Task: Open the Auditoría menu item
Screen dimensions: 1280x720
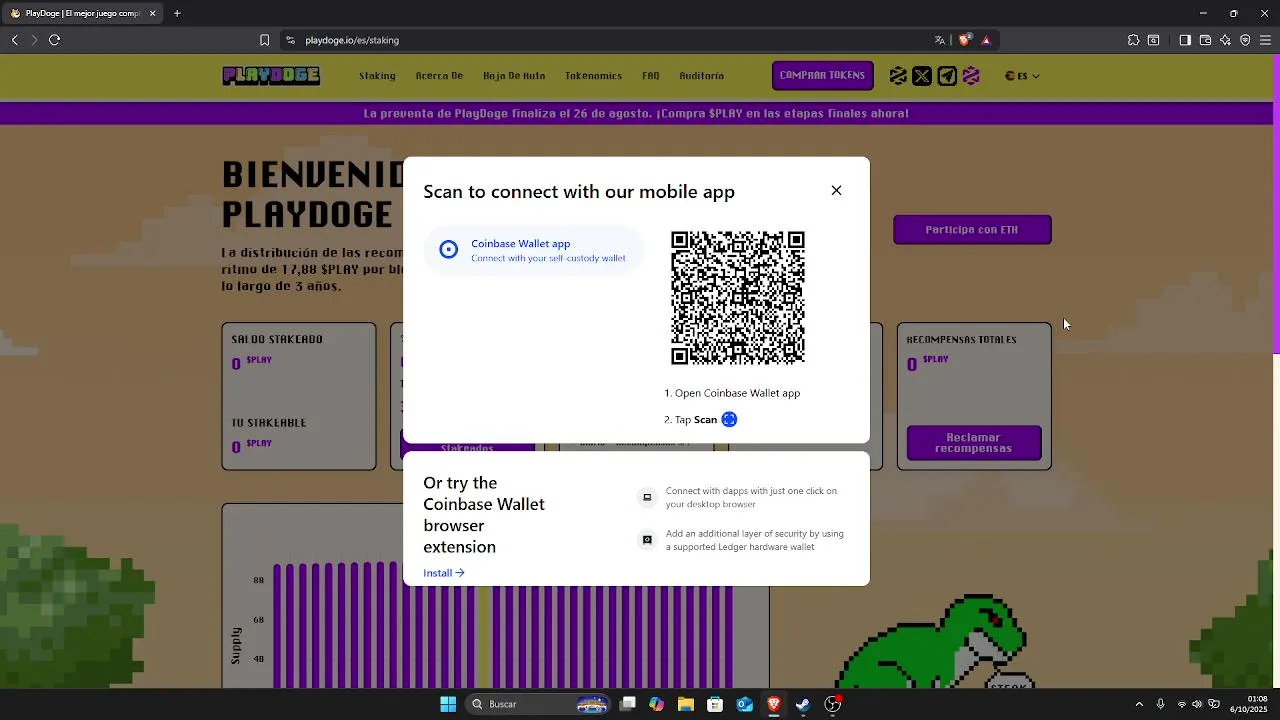Action: (x=701, y=76)
